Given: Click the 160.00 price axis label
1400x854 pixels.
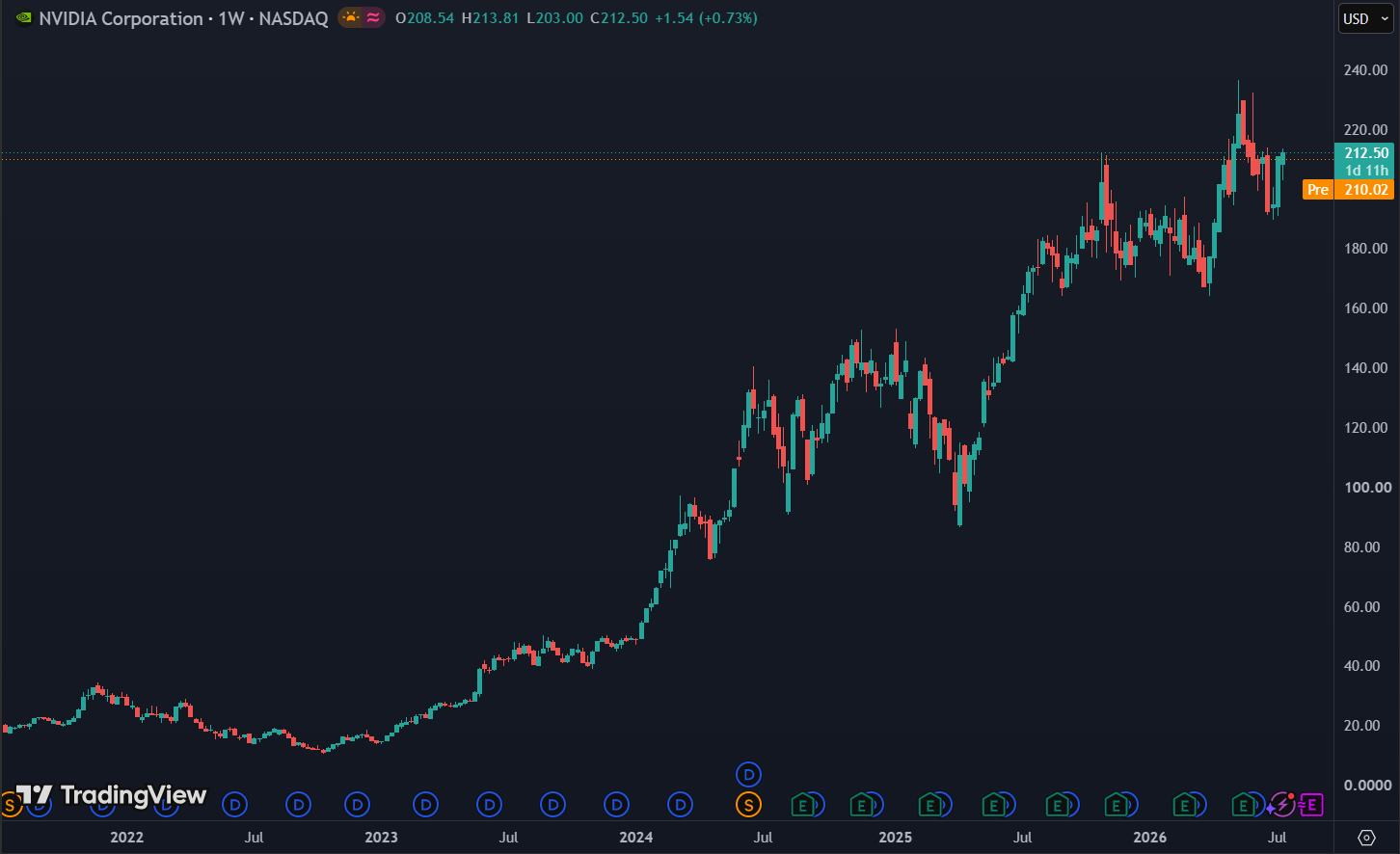Looking at the screenshot, I should pos(1366,308).
